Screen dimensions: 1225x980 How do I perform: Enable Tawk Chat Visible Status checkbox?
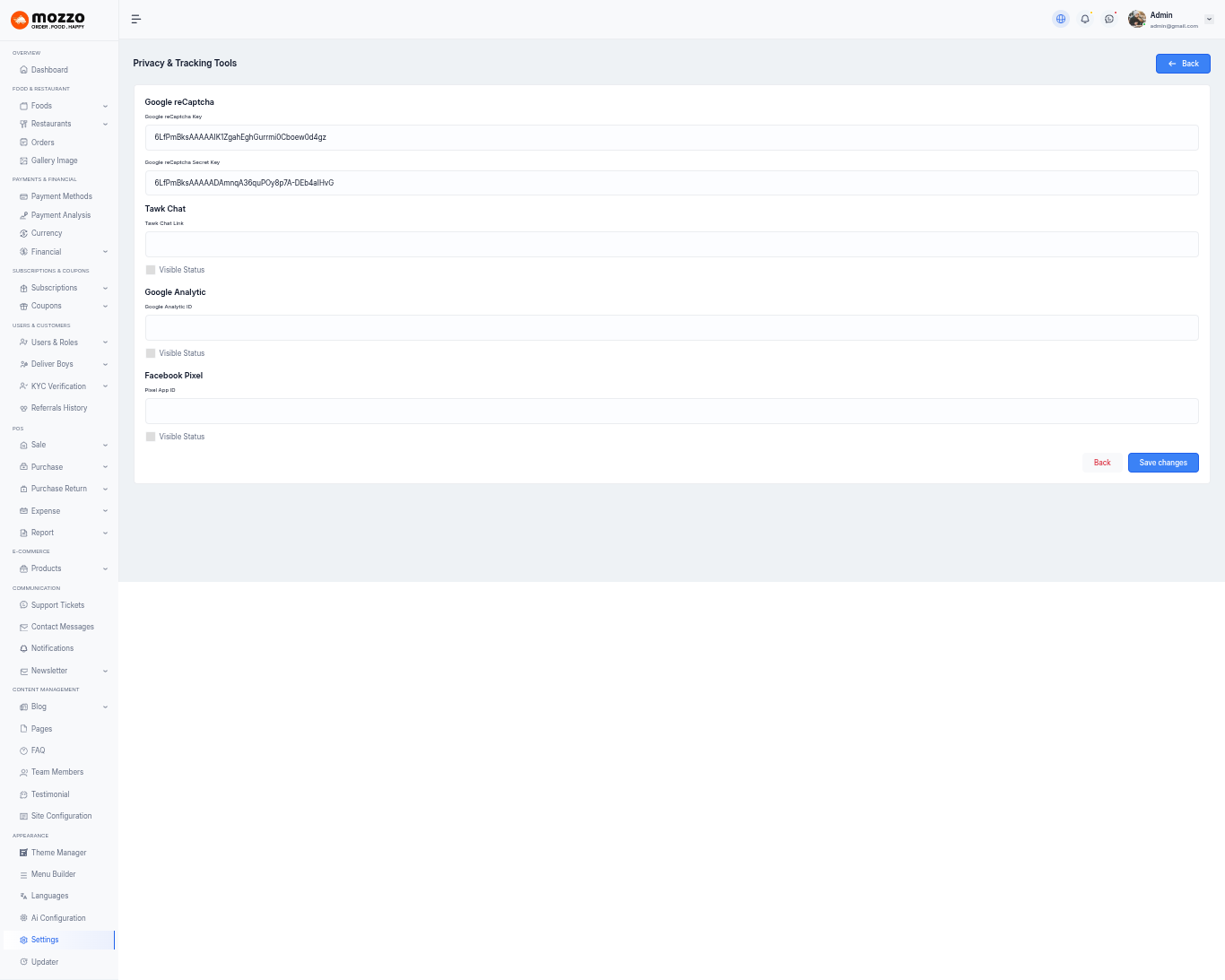(151, 270)
